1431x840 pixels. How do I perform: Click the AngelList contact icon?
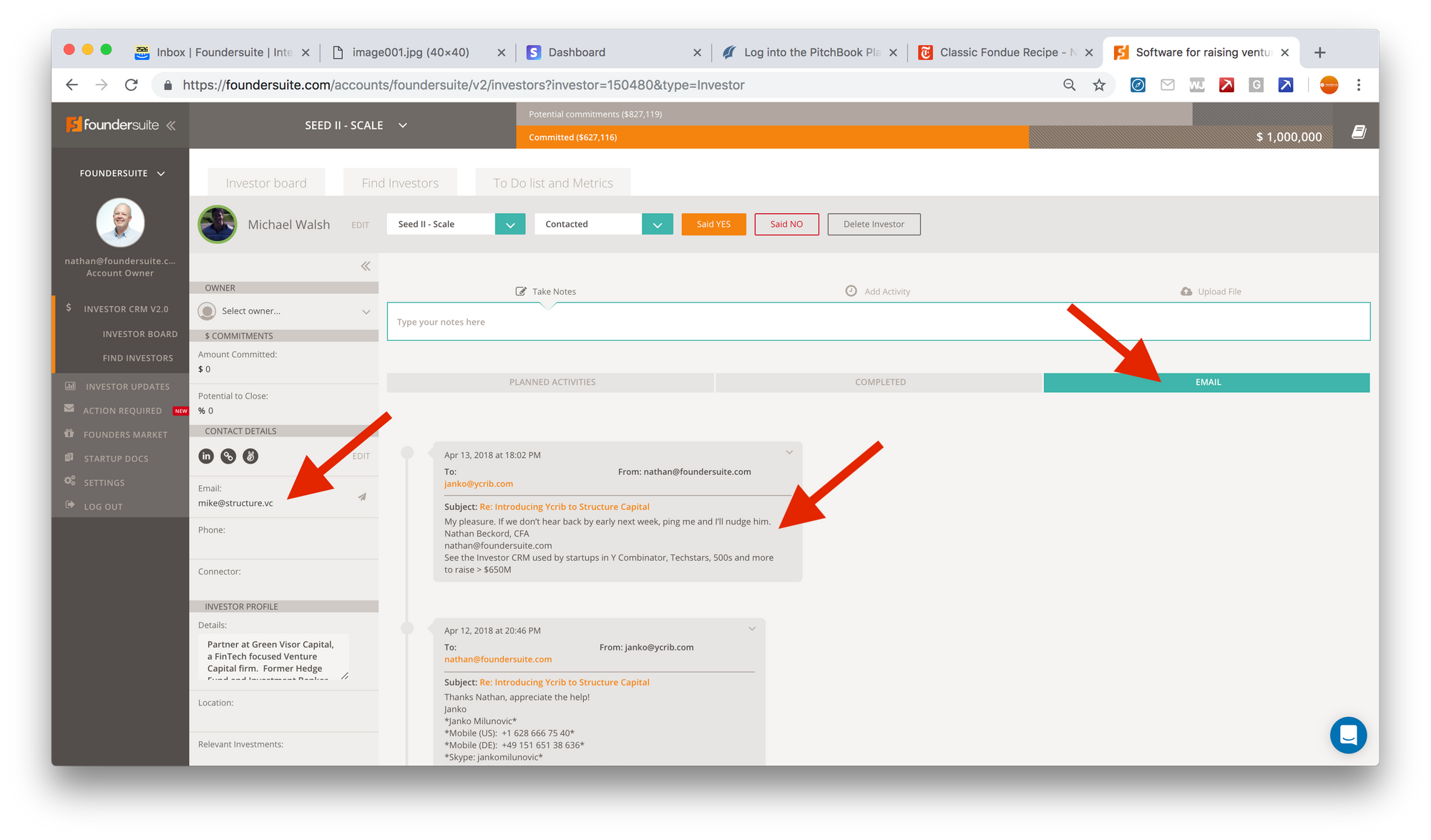tap(250, 456)
